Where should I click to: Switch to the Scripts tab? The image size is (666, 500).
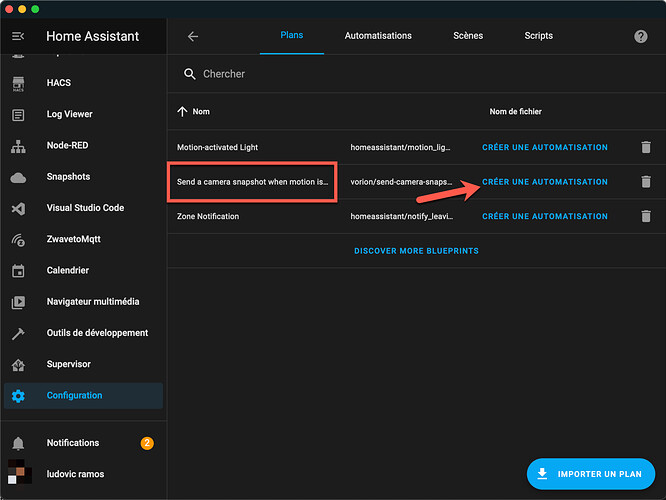[x=539, y=36]
